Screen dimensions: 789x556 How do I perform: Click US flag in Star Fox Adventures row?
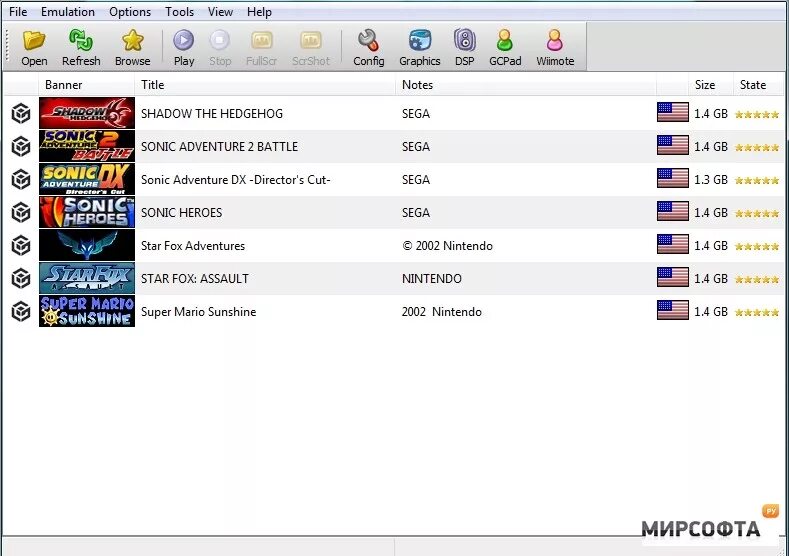tap(673, 245)
